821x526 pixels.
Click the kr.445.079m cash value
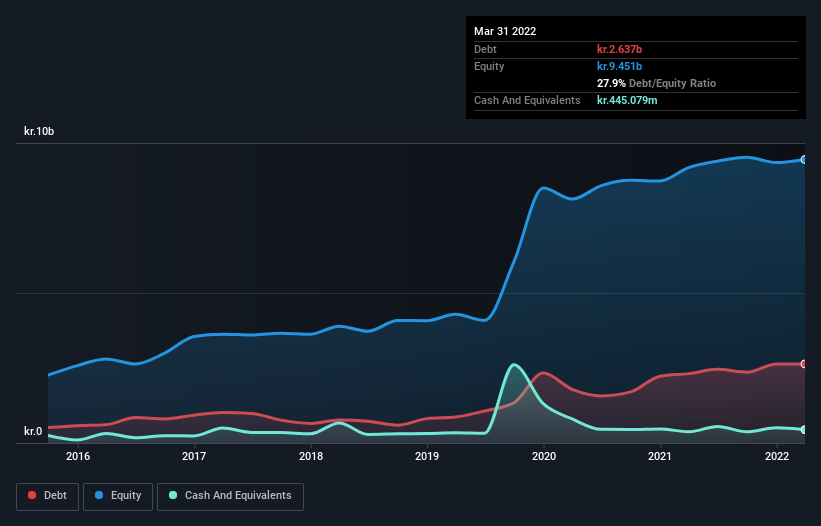627,100
